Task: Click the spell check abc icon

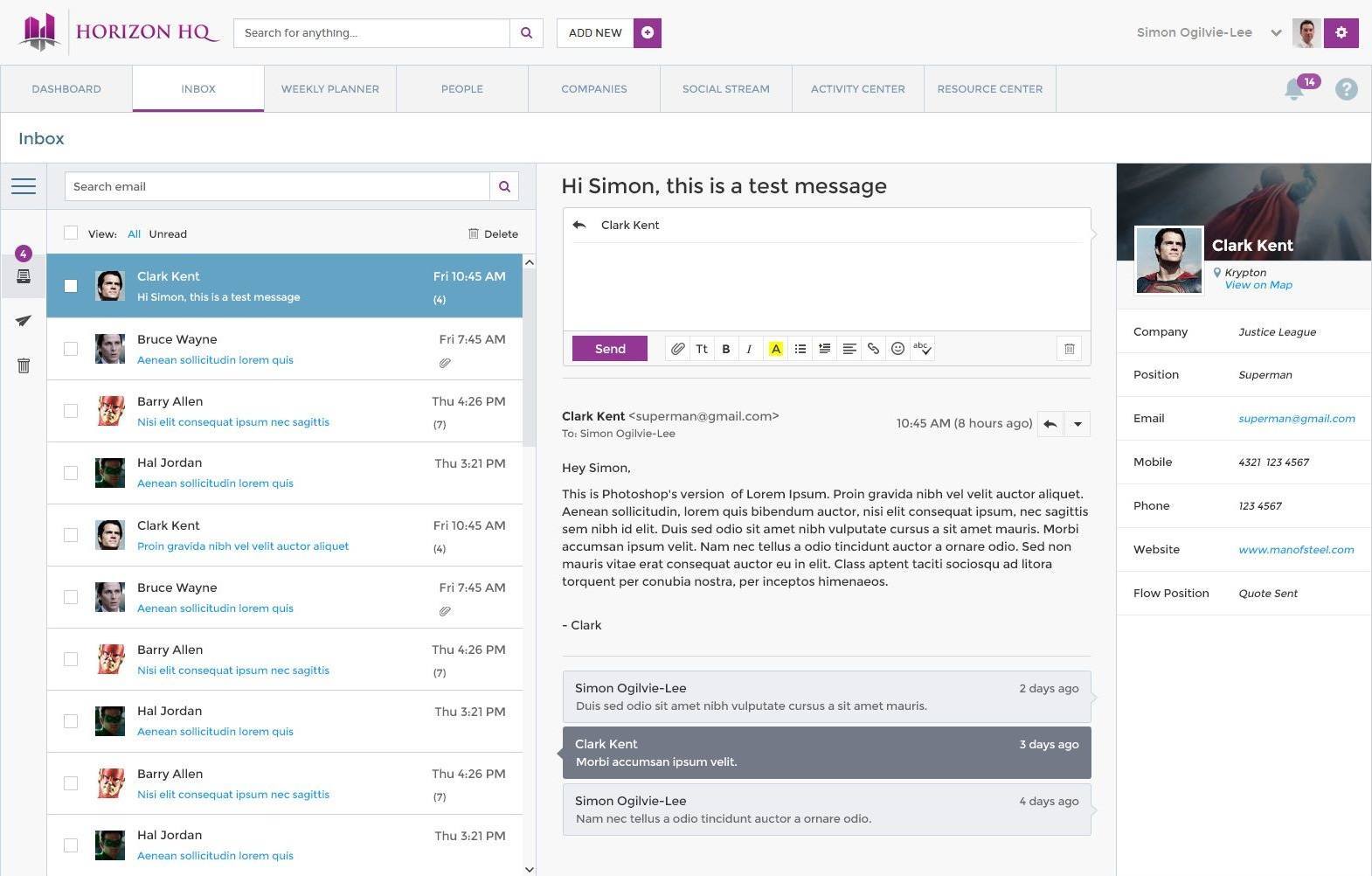Action: [923, 349]
